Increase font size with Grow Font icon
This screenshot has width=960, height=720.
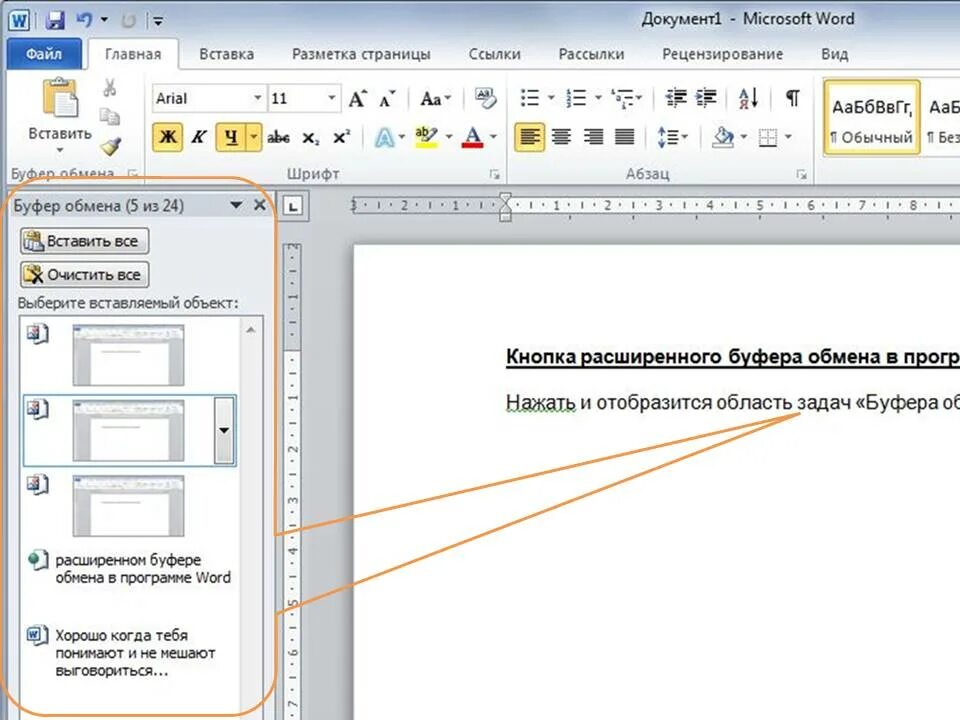click(x=358, y=99)
